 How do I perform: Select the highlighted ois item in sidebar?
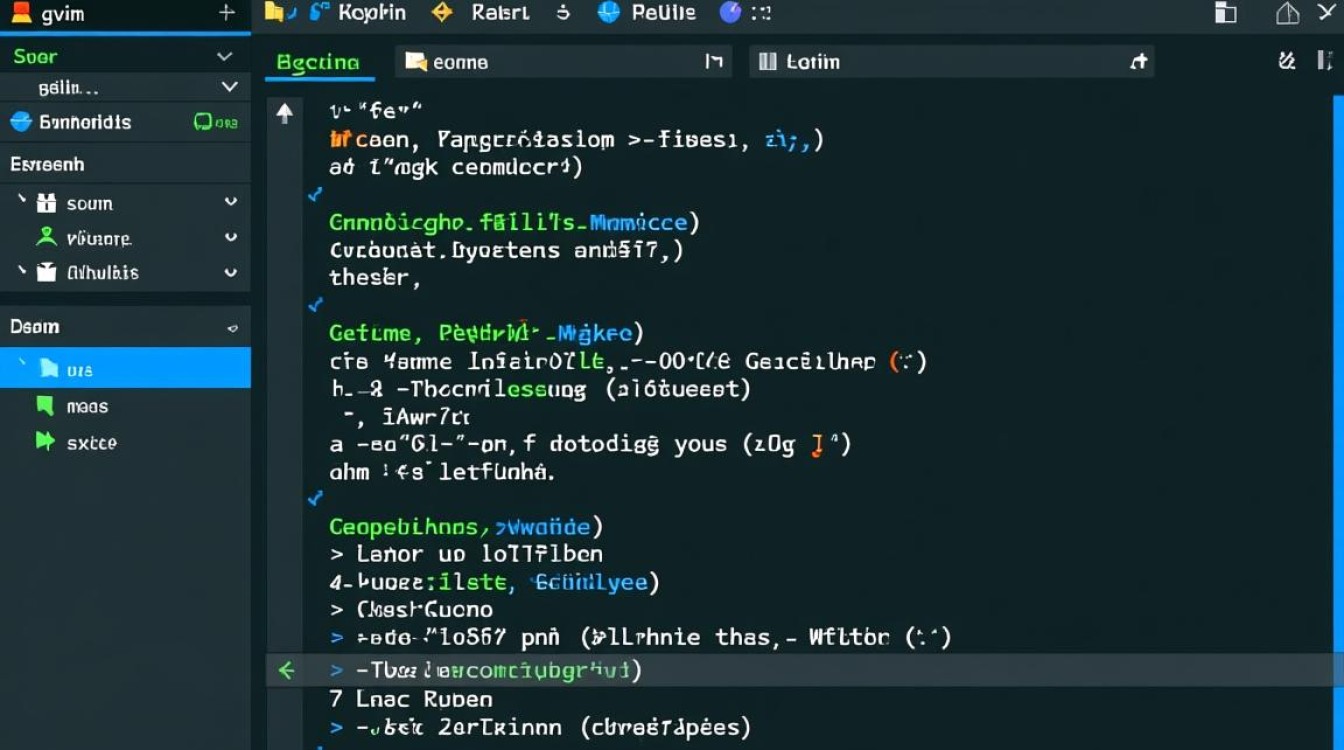[x=80, y=369]
